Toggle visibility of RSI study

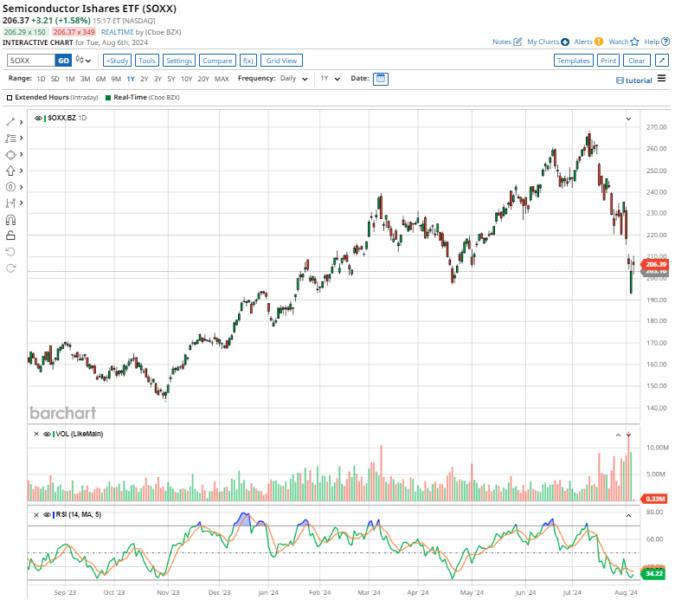(x=47, y=515)
